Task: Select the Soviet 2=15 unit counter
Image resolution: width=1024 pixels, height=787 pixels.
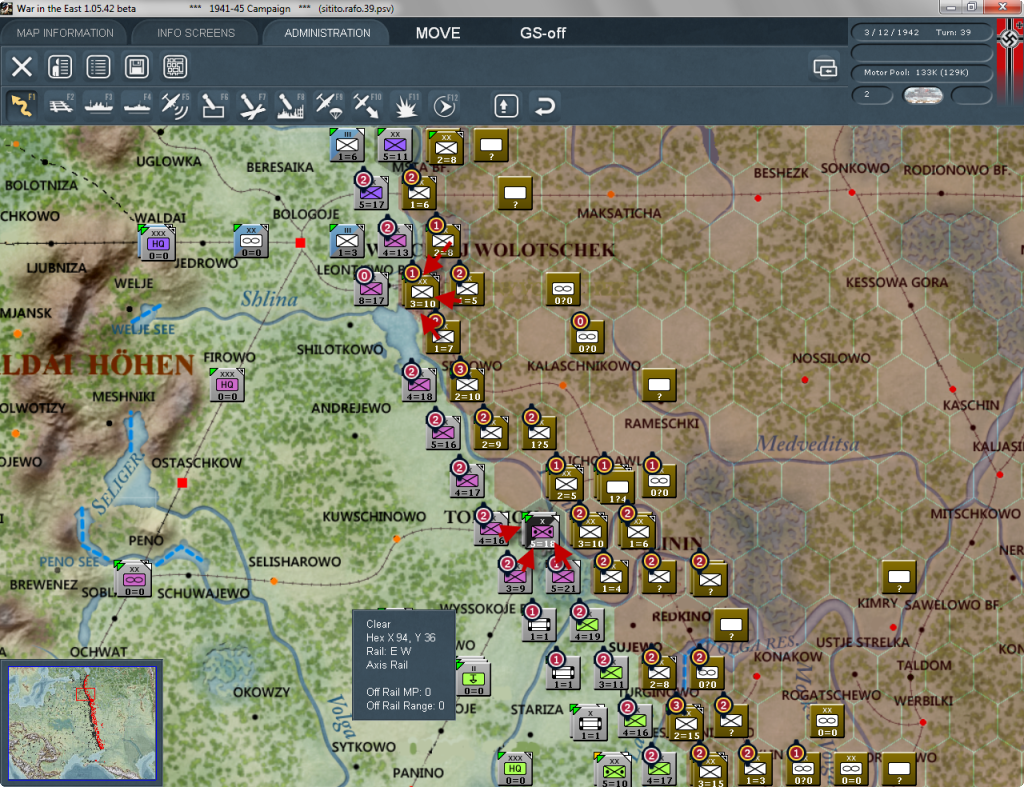Action: [x=686, y=723]
